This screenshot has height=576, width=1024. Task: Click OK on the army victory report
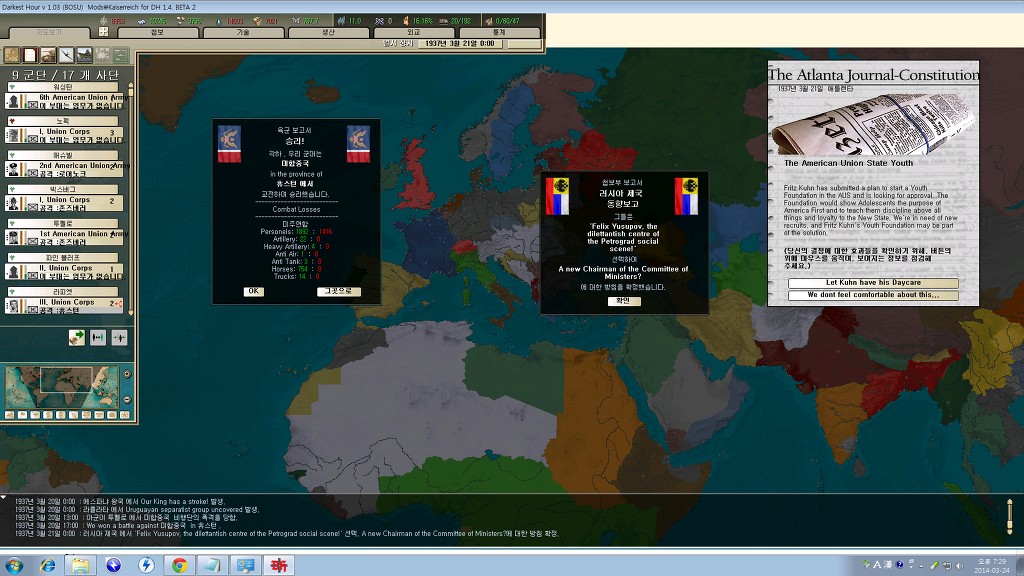point(253,291)
